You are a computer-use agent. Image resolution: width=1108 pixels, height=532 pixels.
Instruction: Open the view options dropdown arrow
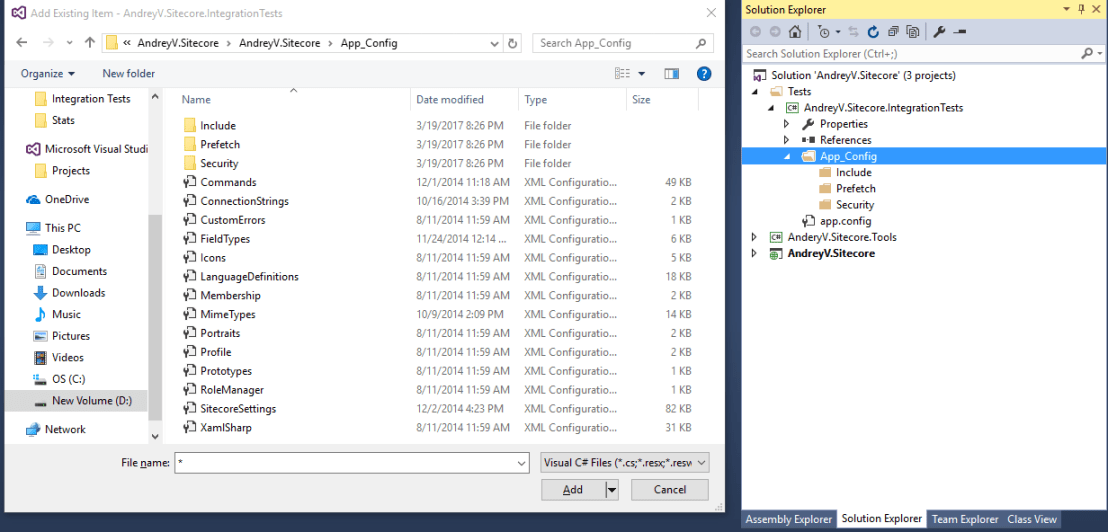click(642, 73)
